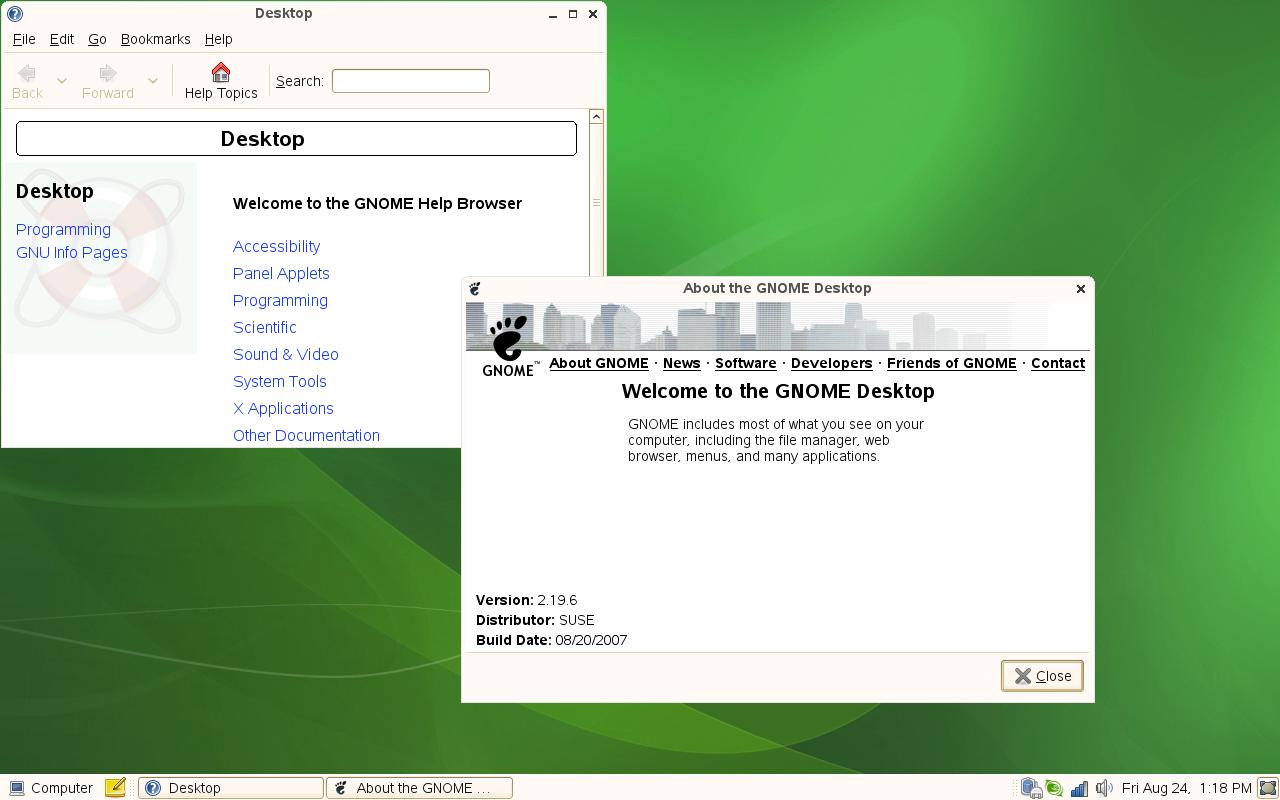Click the network connection tray icon
Viewport: 1280px width, 800px height.
coord(1031,788)
